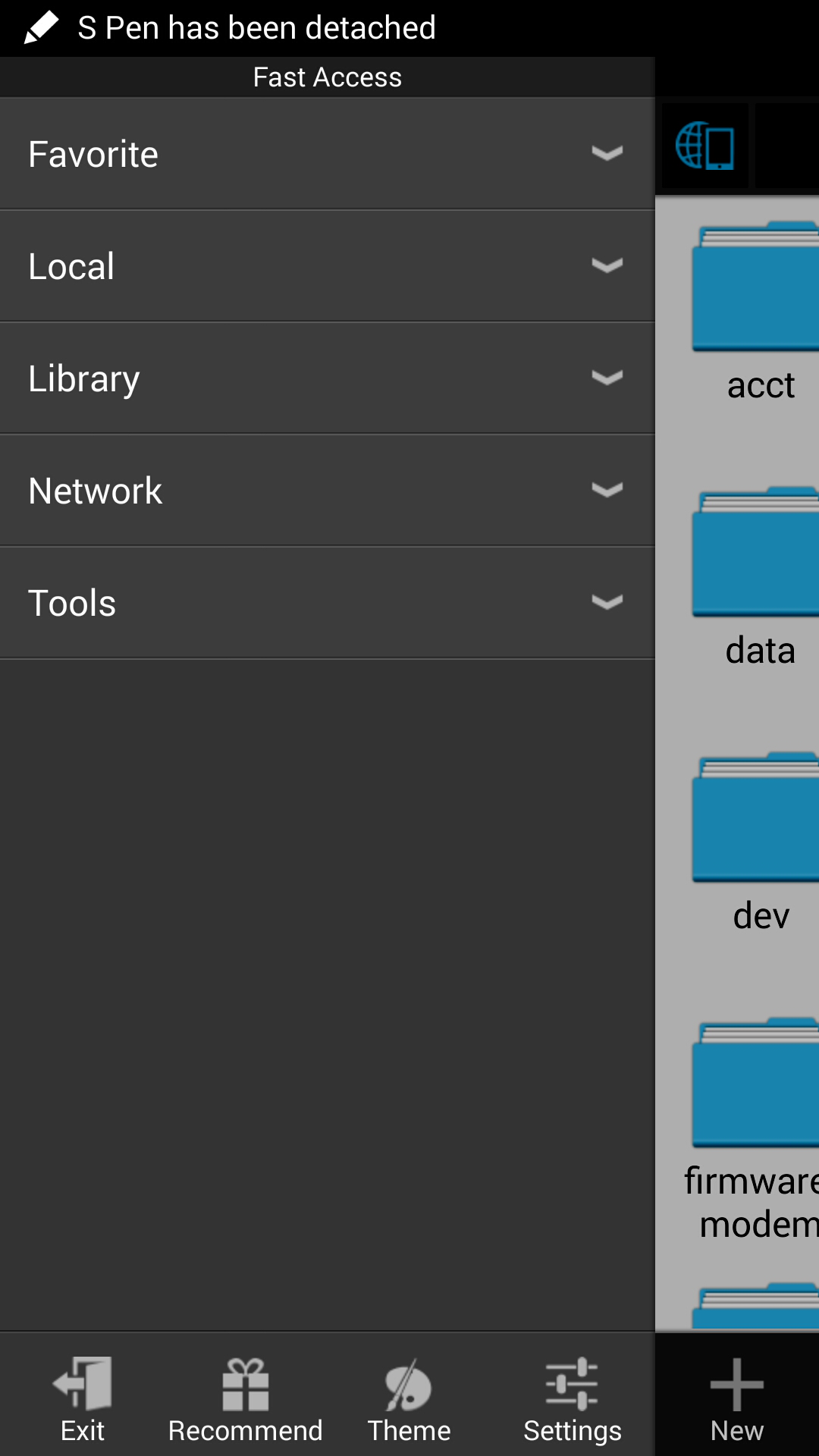Expand the Network section chevron
819x1456 pixels.
pyautogui.click(x=607, y=490)
